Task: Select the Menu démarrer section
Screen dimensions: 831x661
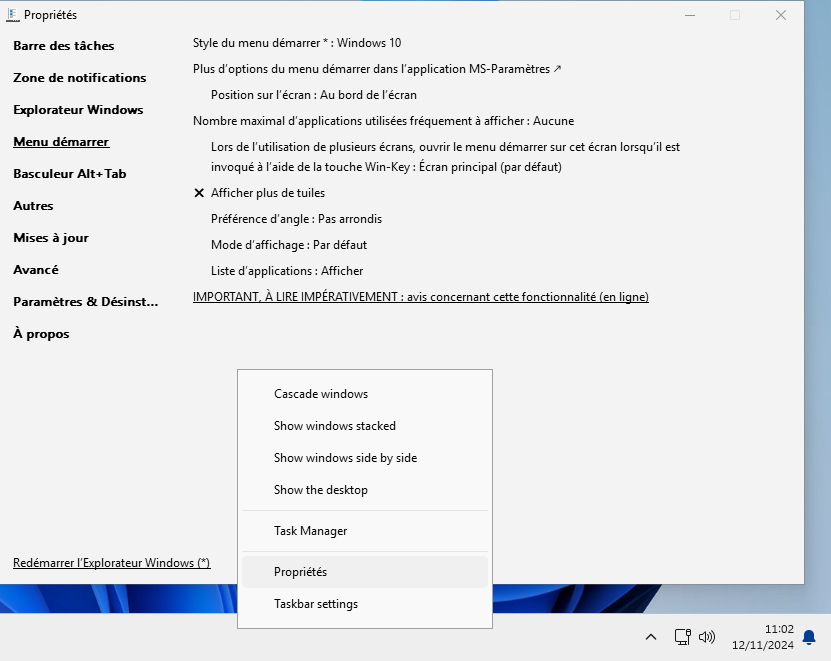Action: 61,142
